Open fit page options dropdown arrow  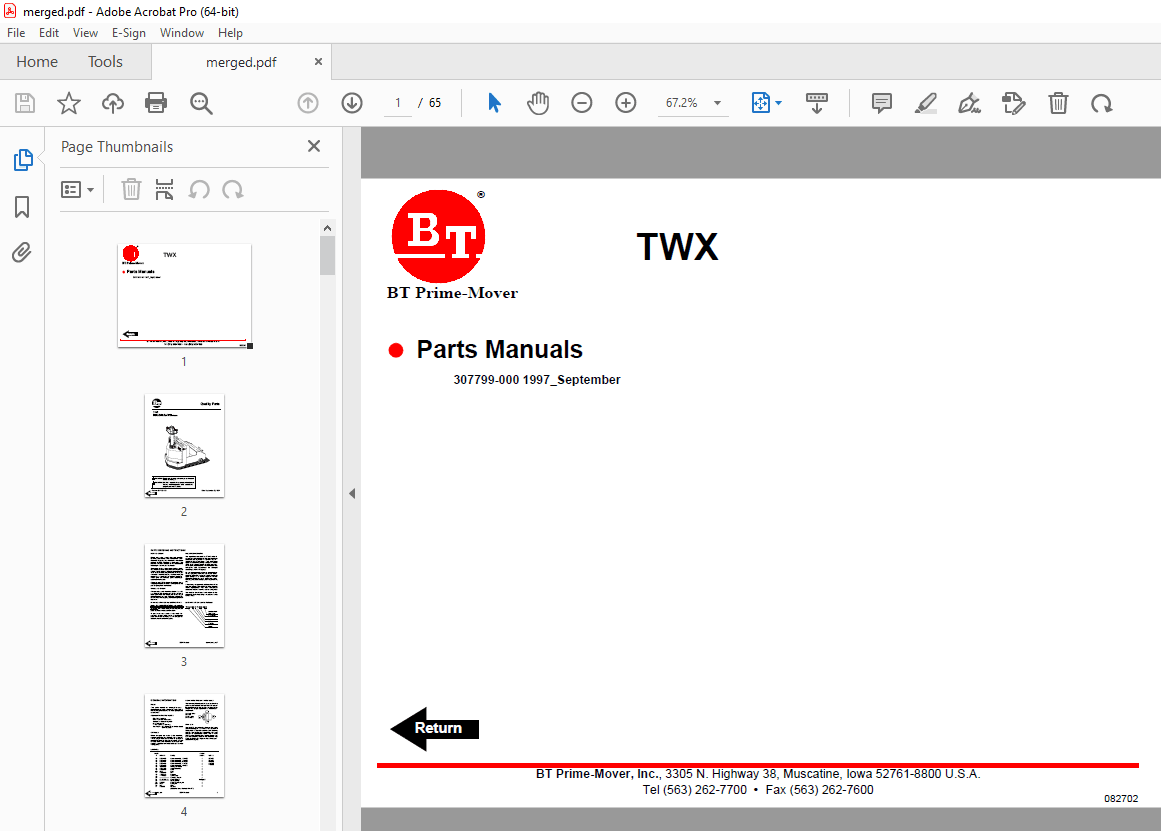click(x=778, y=103)
